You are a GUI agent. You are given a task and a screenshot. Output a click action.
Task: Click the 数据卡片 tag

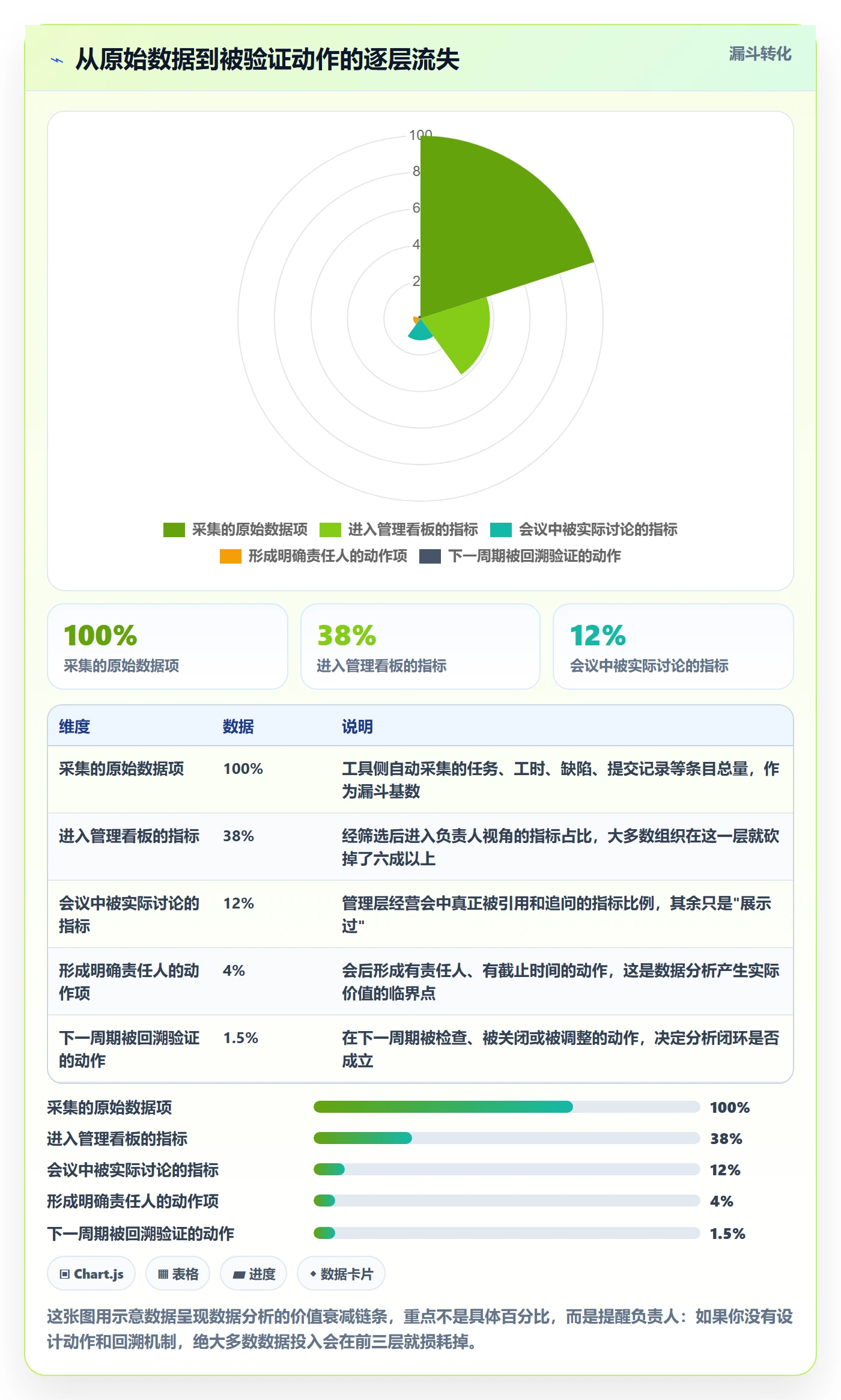point(341,1274)
